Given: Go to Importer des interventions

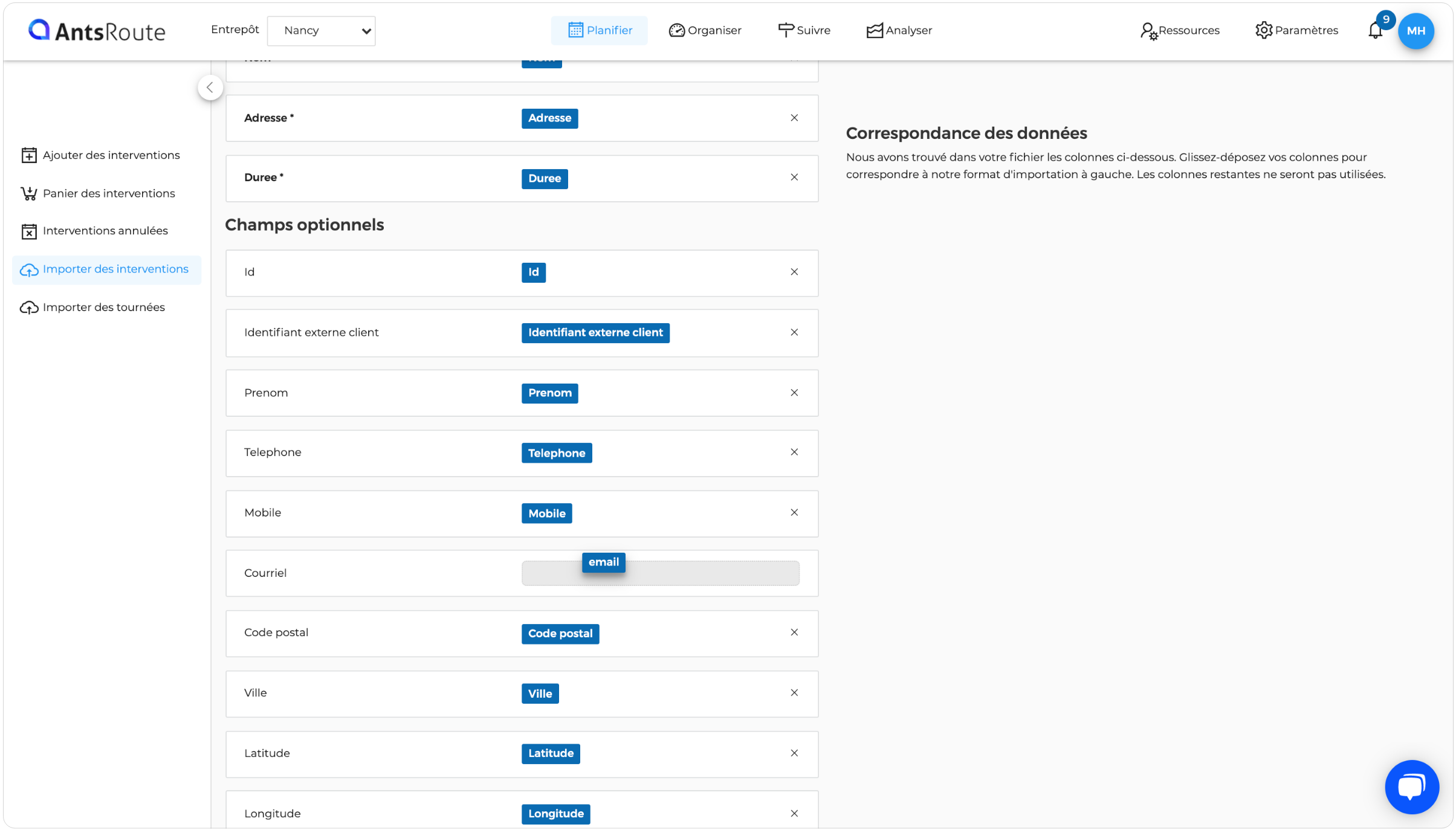Looking at the screenshot, I should point(106,269).
